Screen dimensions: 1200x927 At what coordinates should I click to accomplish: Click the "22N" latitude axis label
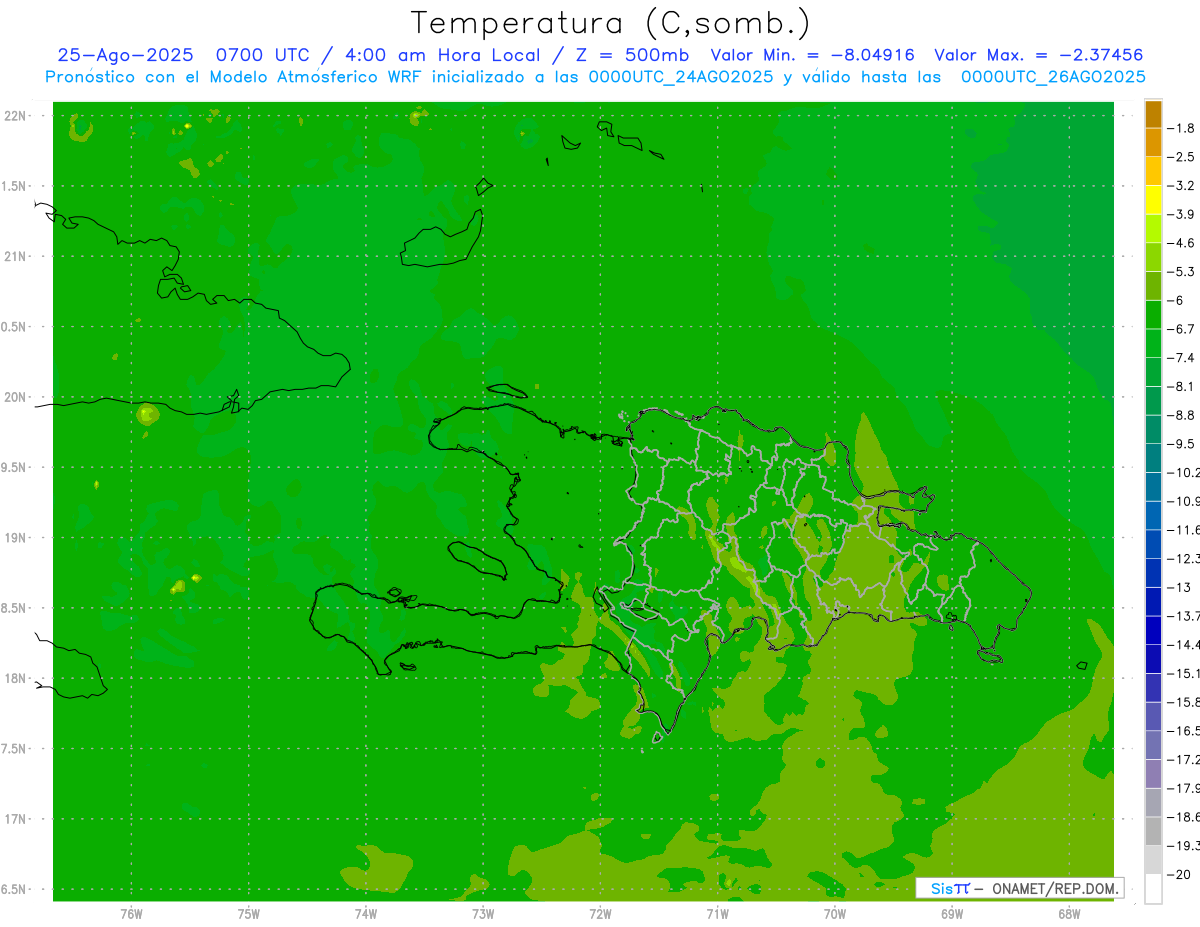tap(14, 116)
